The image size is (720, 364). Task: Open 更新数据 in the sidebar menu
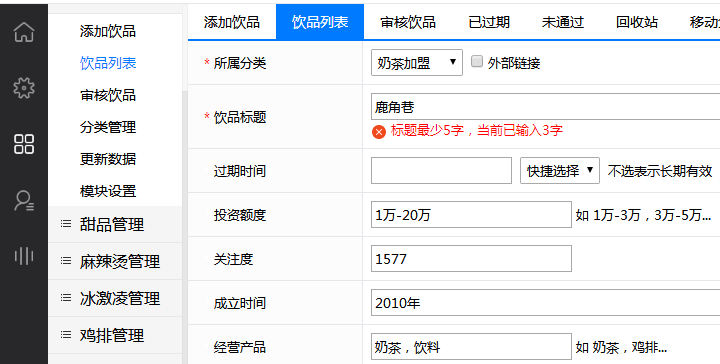(x=108, y=159)
